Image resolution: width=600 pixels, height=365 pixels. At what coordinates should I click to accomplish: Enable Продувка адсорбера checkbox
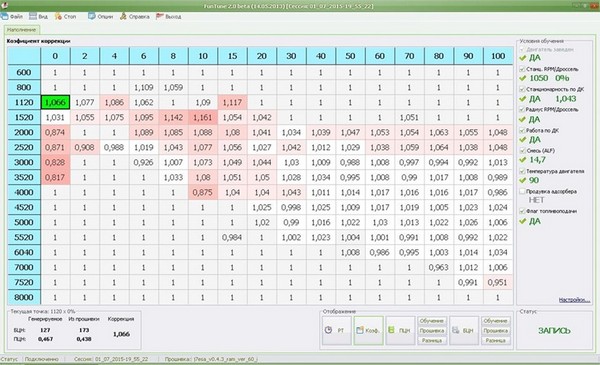(x=522, y=191)
